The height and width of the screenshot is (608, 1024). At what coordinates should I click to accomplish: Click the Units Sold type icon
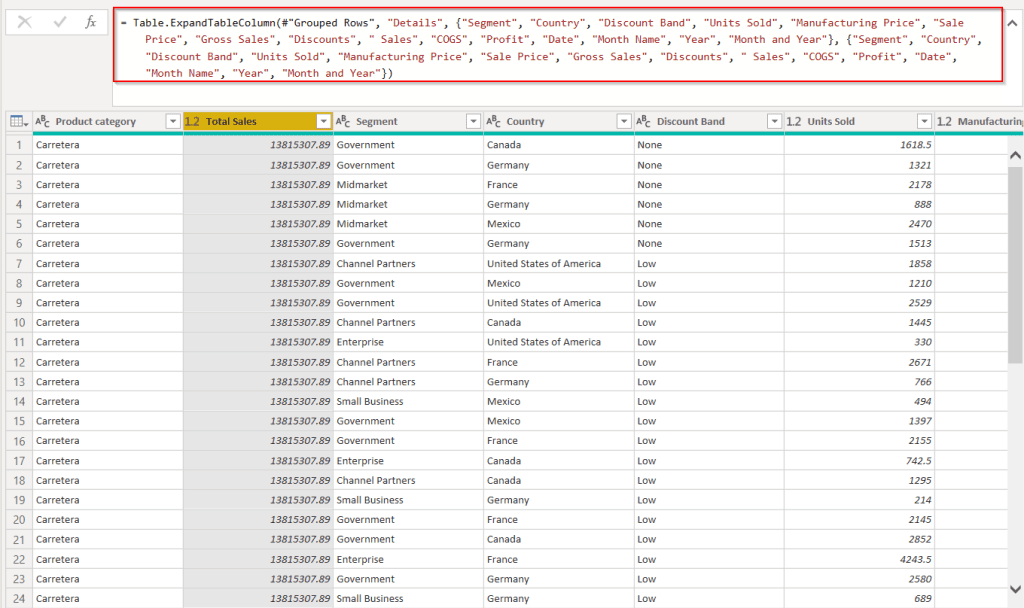point(793,121)
